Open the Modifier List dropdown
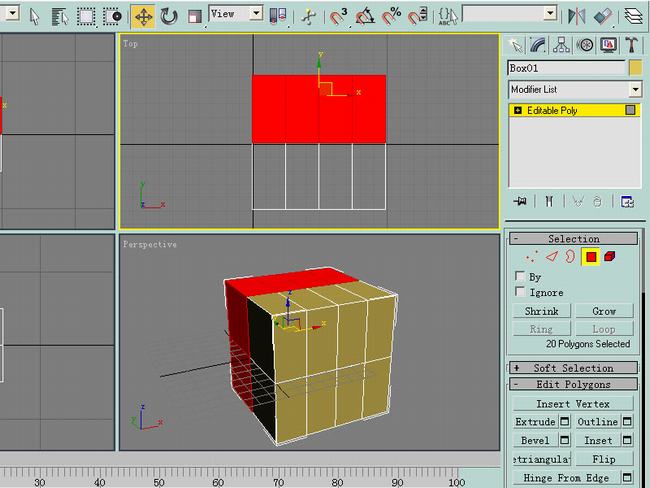Image resolution: width=650 pixels, height=488 pixels. pyautogui.click(x=635, y=89)
